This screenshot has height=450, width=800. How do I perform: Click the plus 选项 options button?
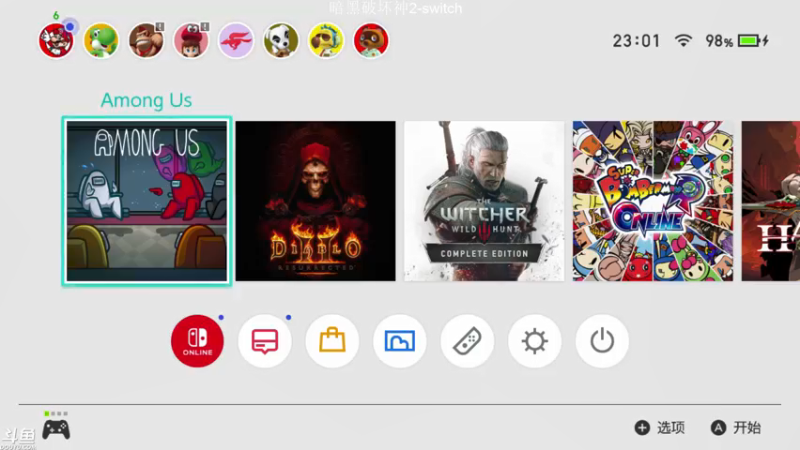coord(660,428)
